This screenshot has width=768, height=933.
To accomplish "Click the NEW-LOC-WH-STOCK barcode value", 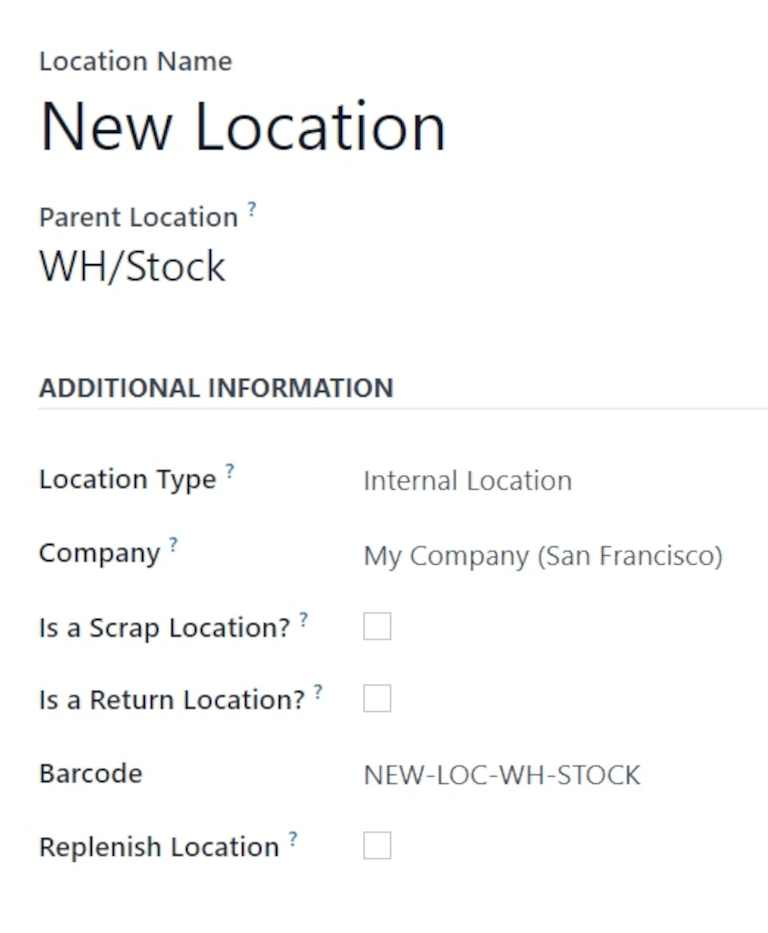I will click(x=501, y=775).
